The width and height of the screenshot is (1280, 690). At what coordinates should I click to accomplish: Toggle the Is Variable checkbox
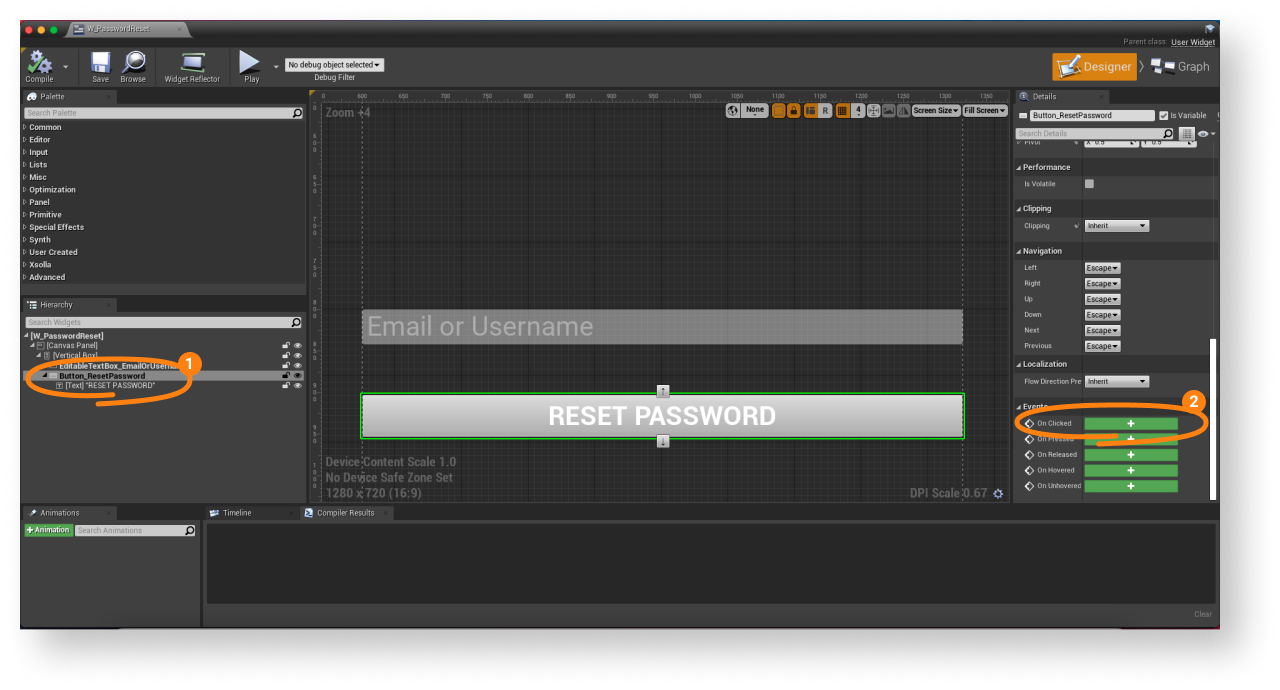click(x=1163, y=116)
